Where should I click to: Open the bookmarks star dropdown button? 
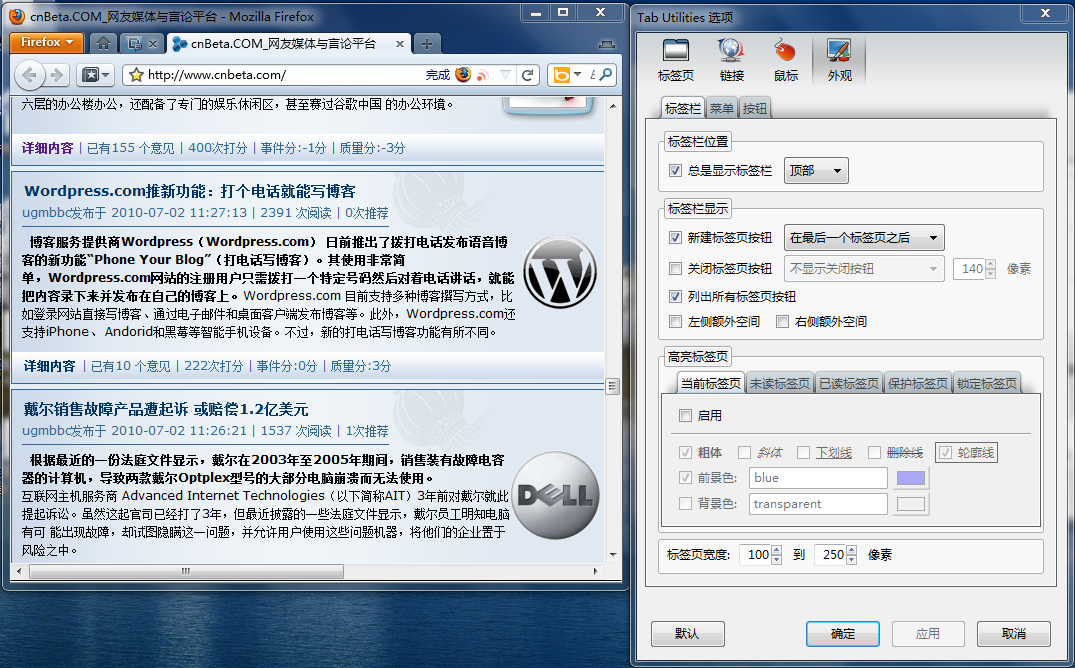click(x=96, y=75)
